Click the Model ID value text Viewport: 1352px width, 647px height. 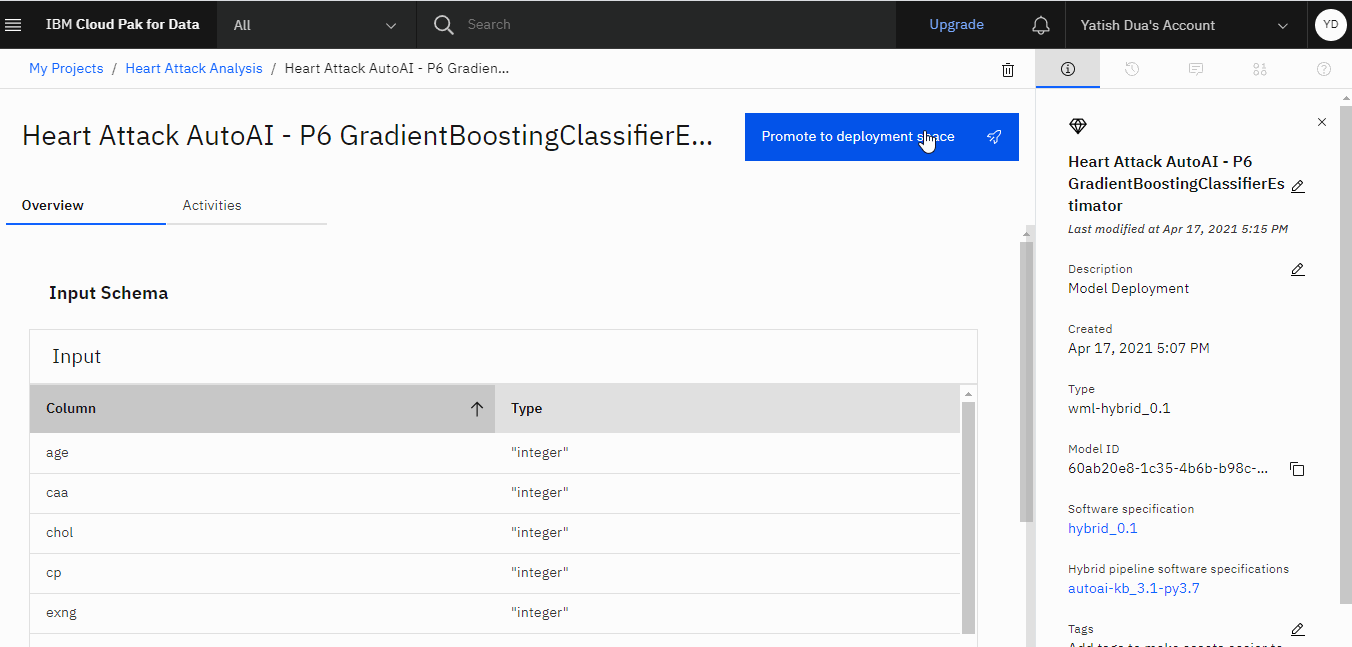pos(1168,468)
